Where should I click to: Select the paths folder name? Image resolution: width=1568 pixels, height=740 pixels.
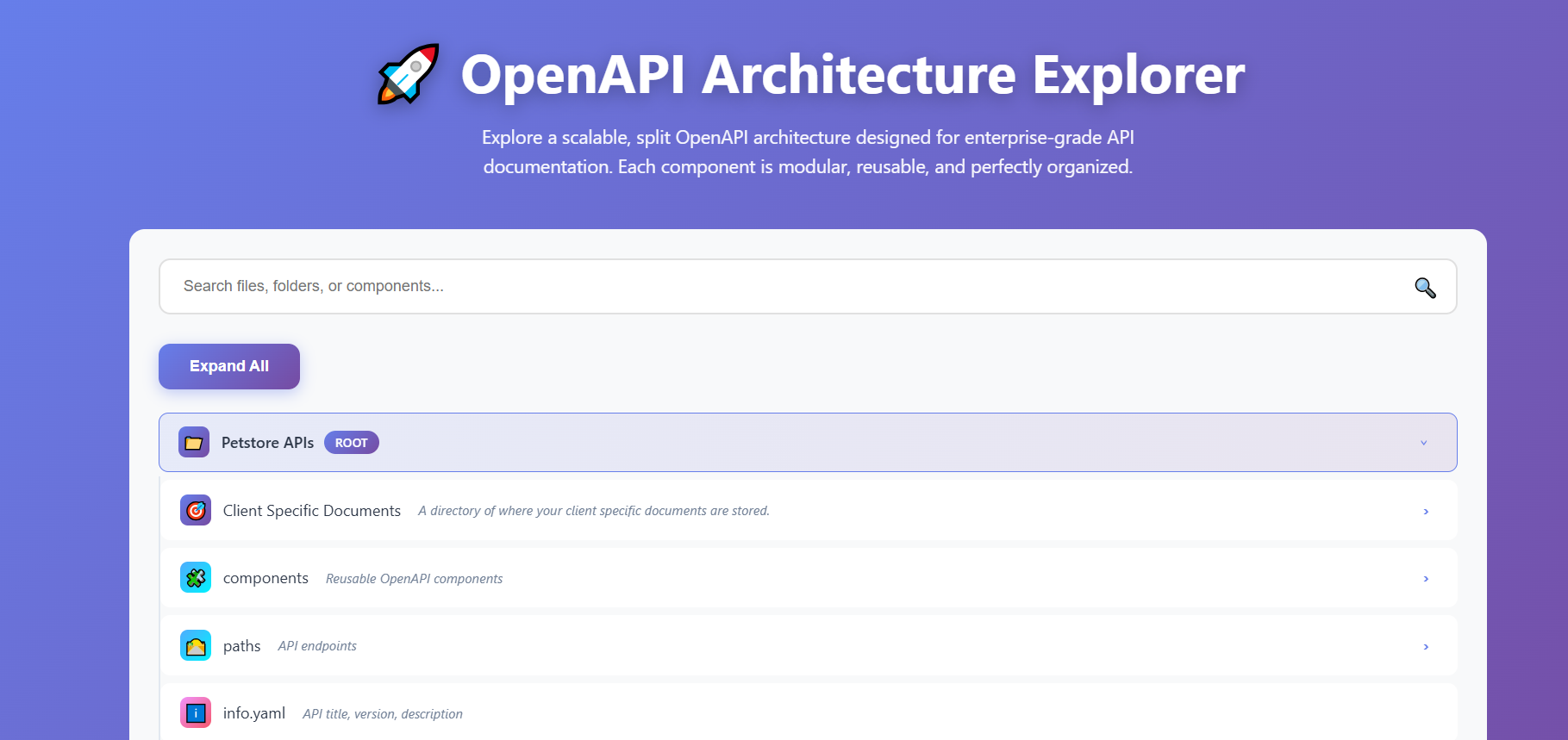tap(241, 646)
